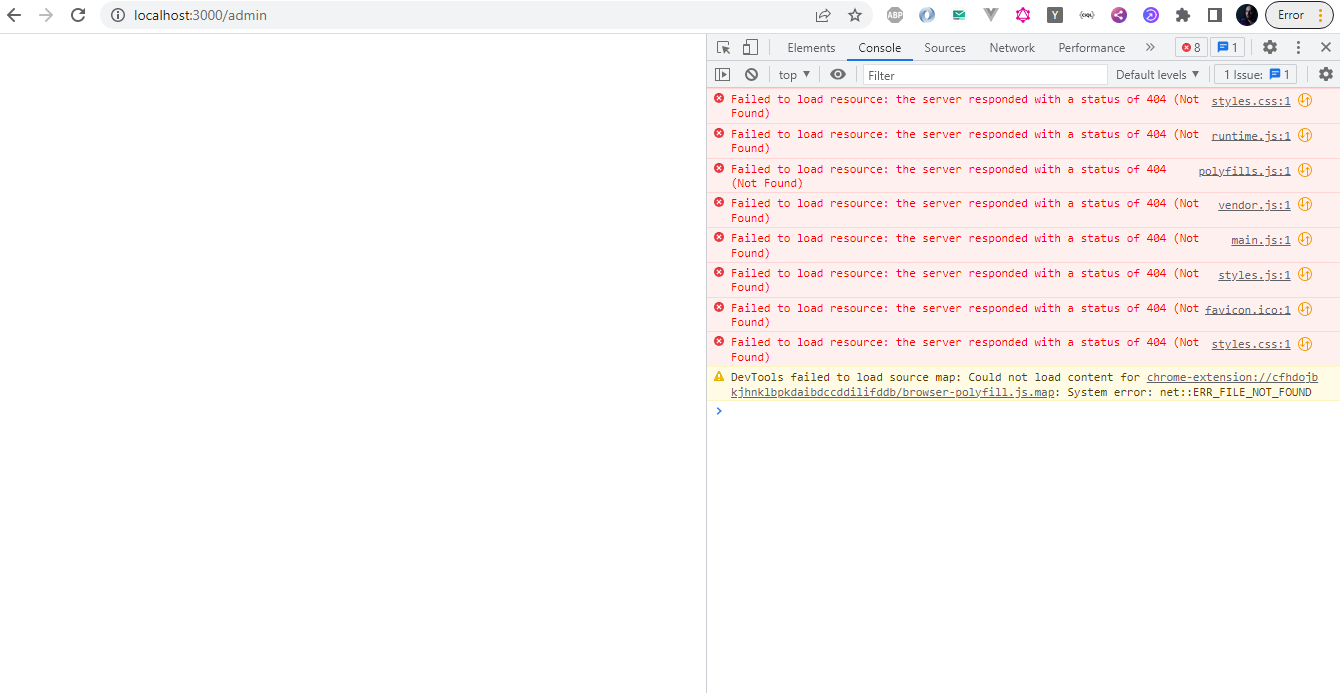1340x693 pixels.
Task: Create a live expression with eye icon
Action: tap(838, 74)
